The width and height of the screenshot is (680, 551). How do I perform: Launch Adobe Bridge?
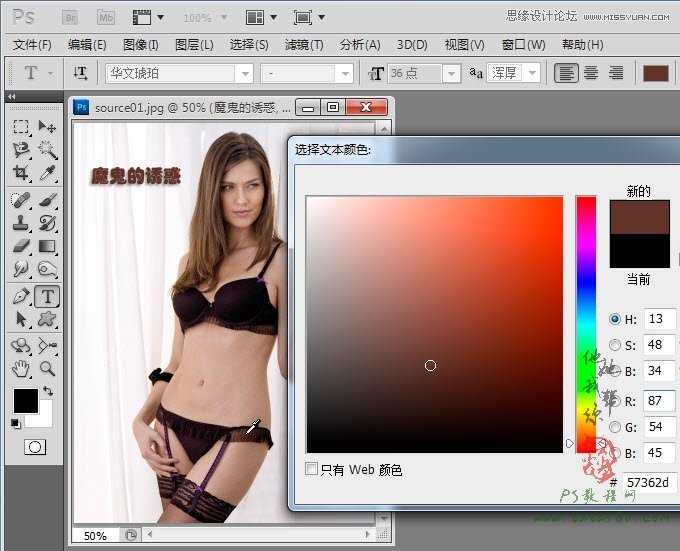70,18
